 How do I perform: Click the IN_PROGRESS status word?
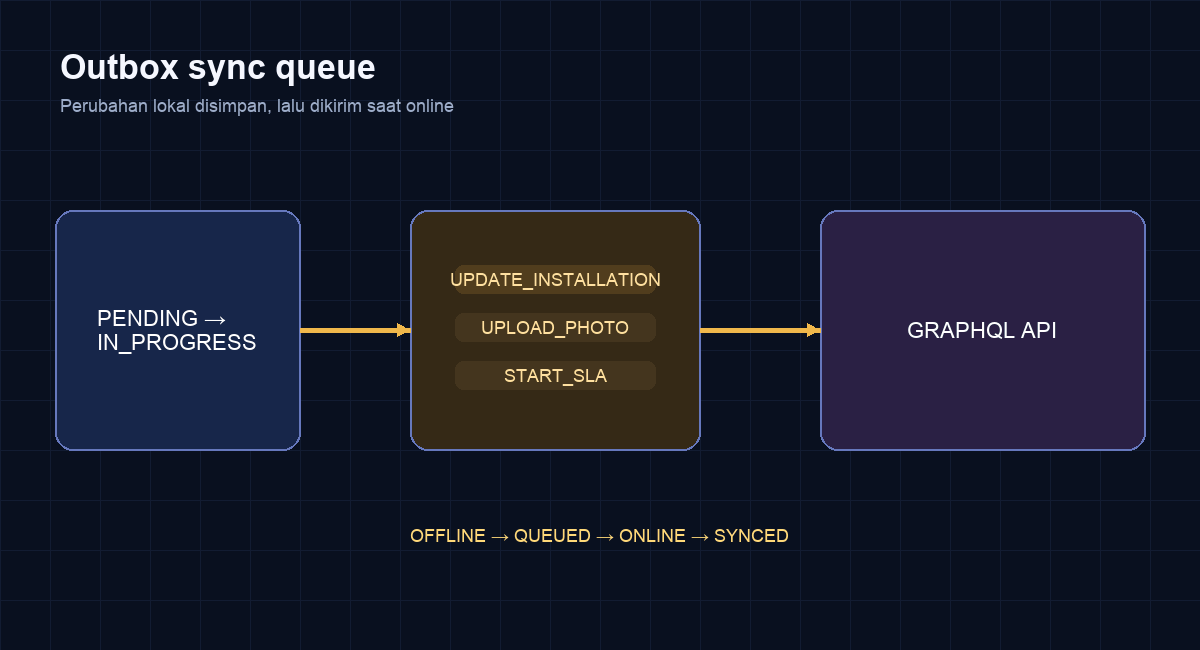(x=177, y=343)
